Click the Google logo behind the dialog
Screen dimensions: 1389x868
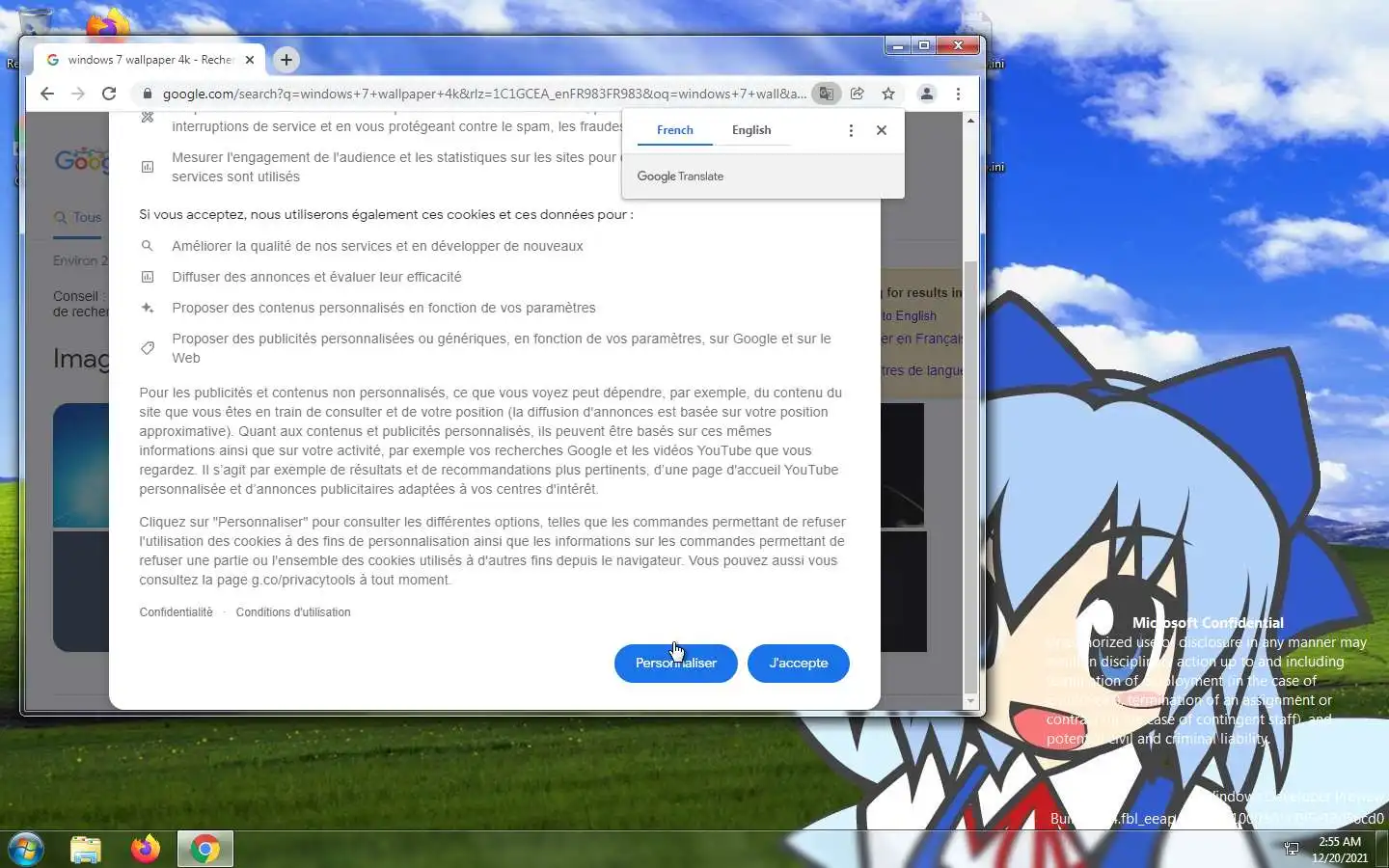81,160
